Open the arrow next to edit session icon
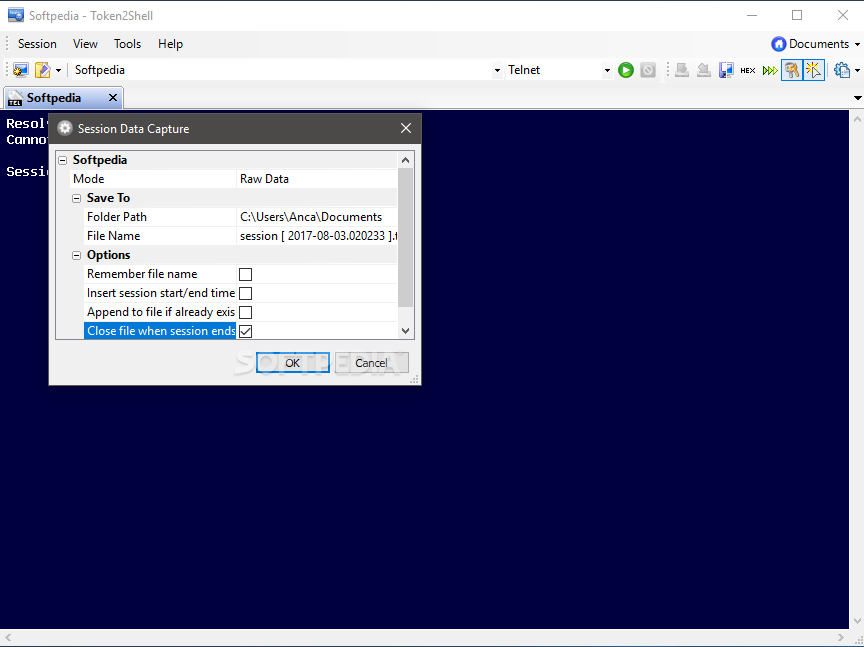 point(58,71)
